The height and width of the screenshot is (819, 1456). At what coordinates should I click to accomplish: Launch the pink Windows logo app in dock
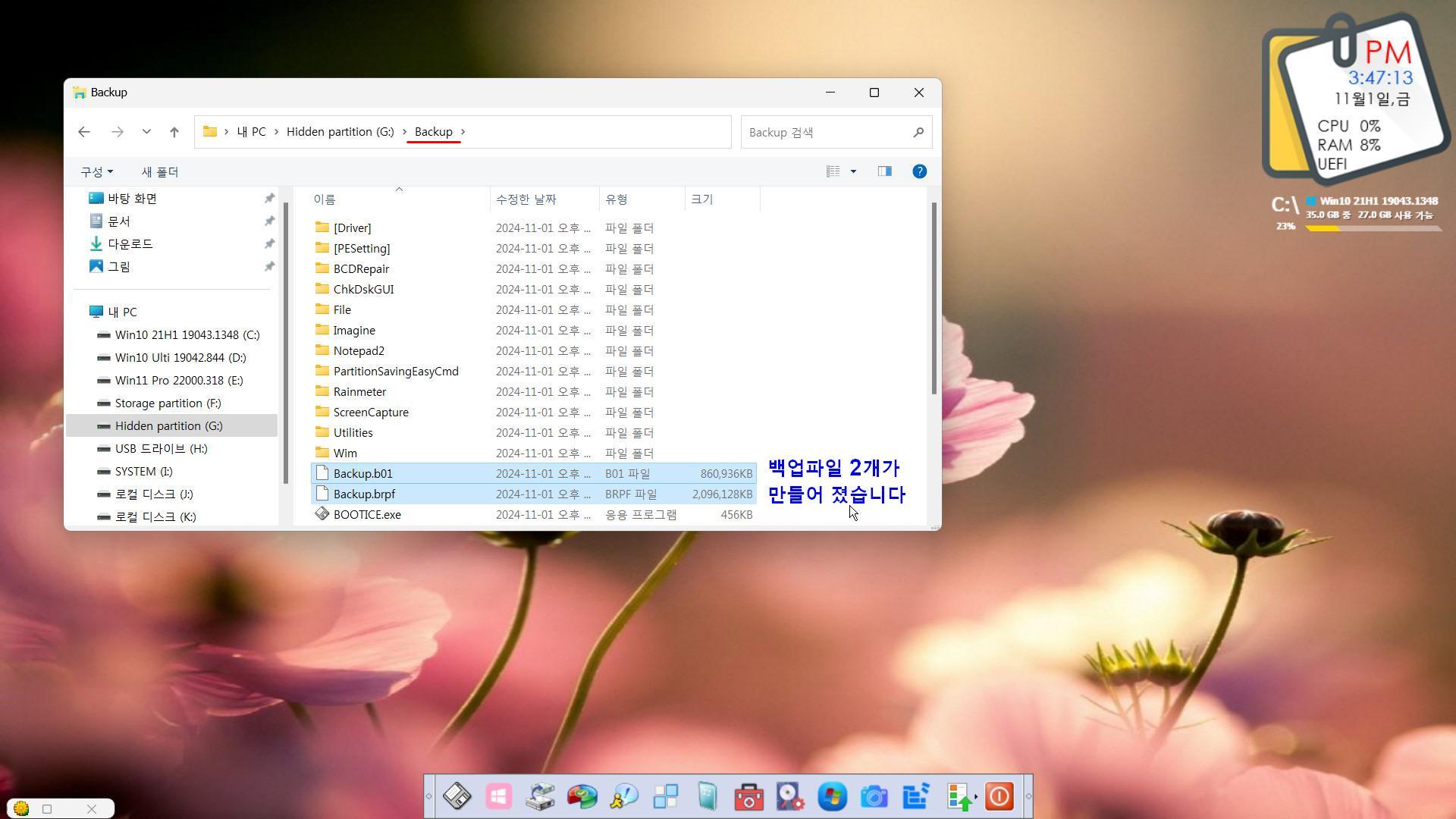[x=499, y=796]
